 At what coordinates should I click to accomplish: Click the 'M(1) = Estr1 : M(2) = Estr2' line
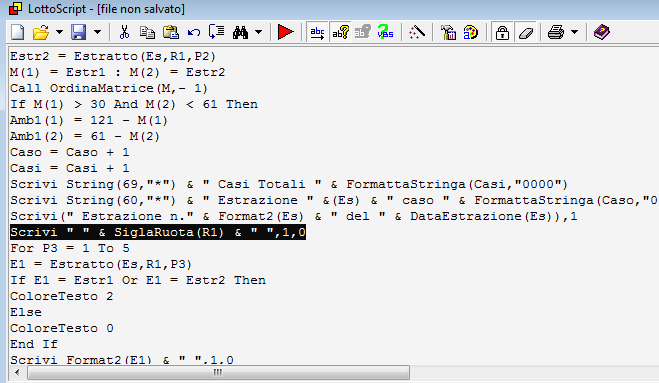click(117, 72)
